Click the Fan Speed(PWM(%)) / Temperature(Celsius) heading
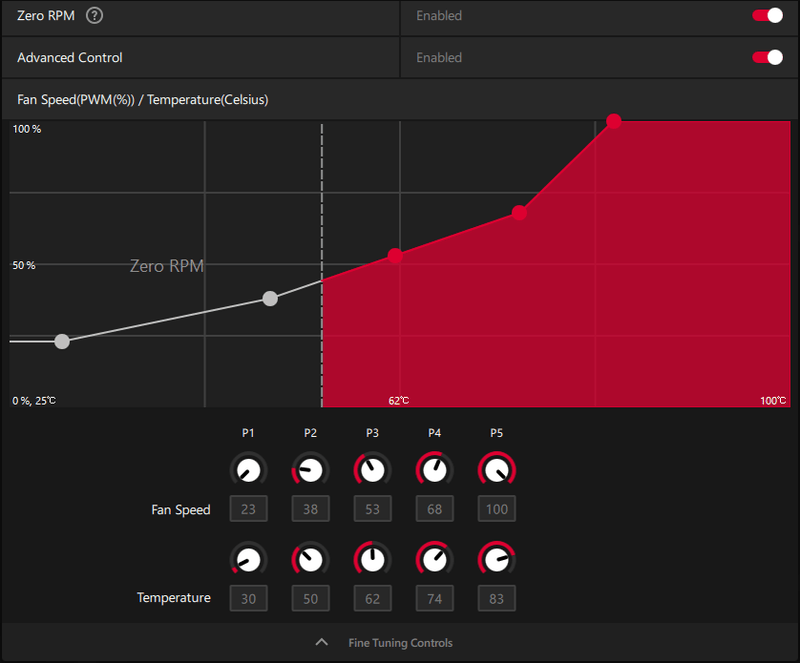Image resolution: width=800 pixels, height=663 pixels. pos(143,100)
